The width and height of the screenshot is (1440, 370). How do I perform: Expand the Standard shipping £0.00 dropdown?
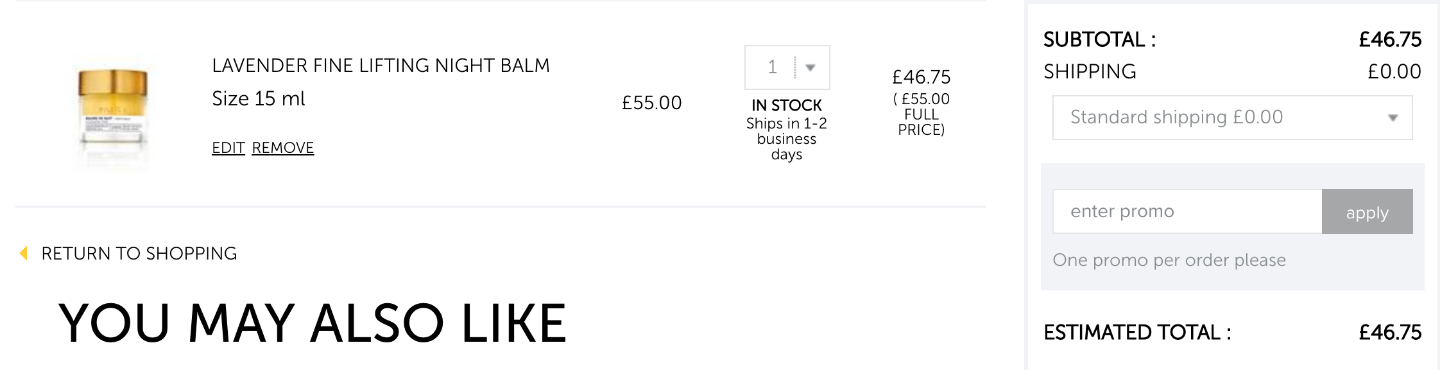pos(1232,118)
